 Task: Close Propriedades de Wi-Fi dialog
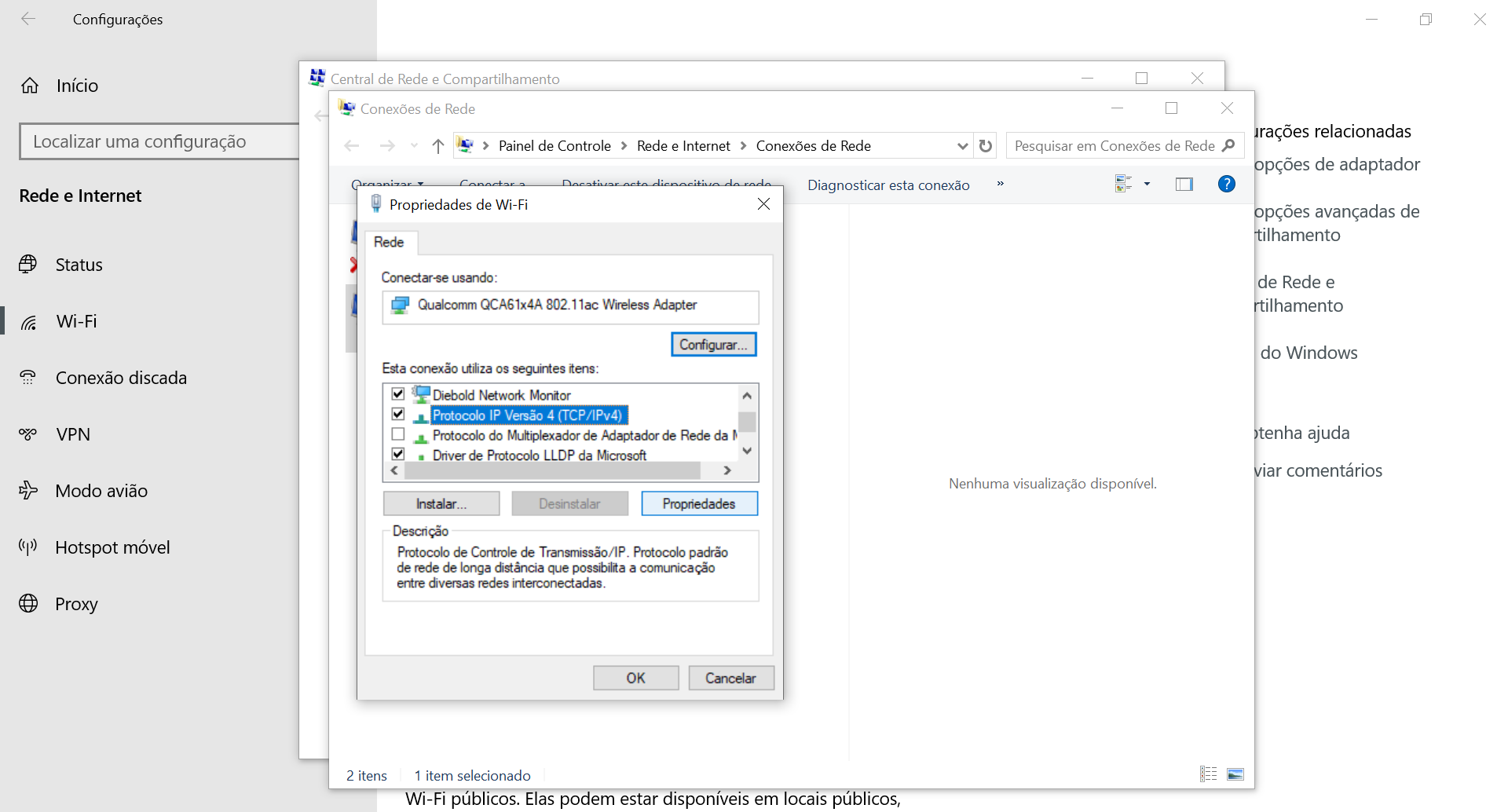point(763,204)
